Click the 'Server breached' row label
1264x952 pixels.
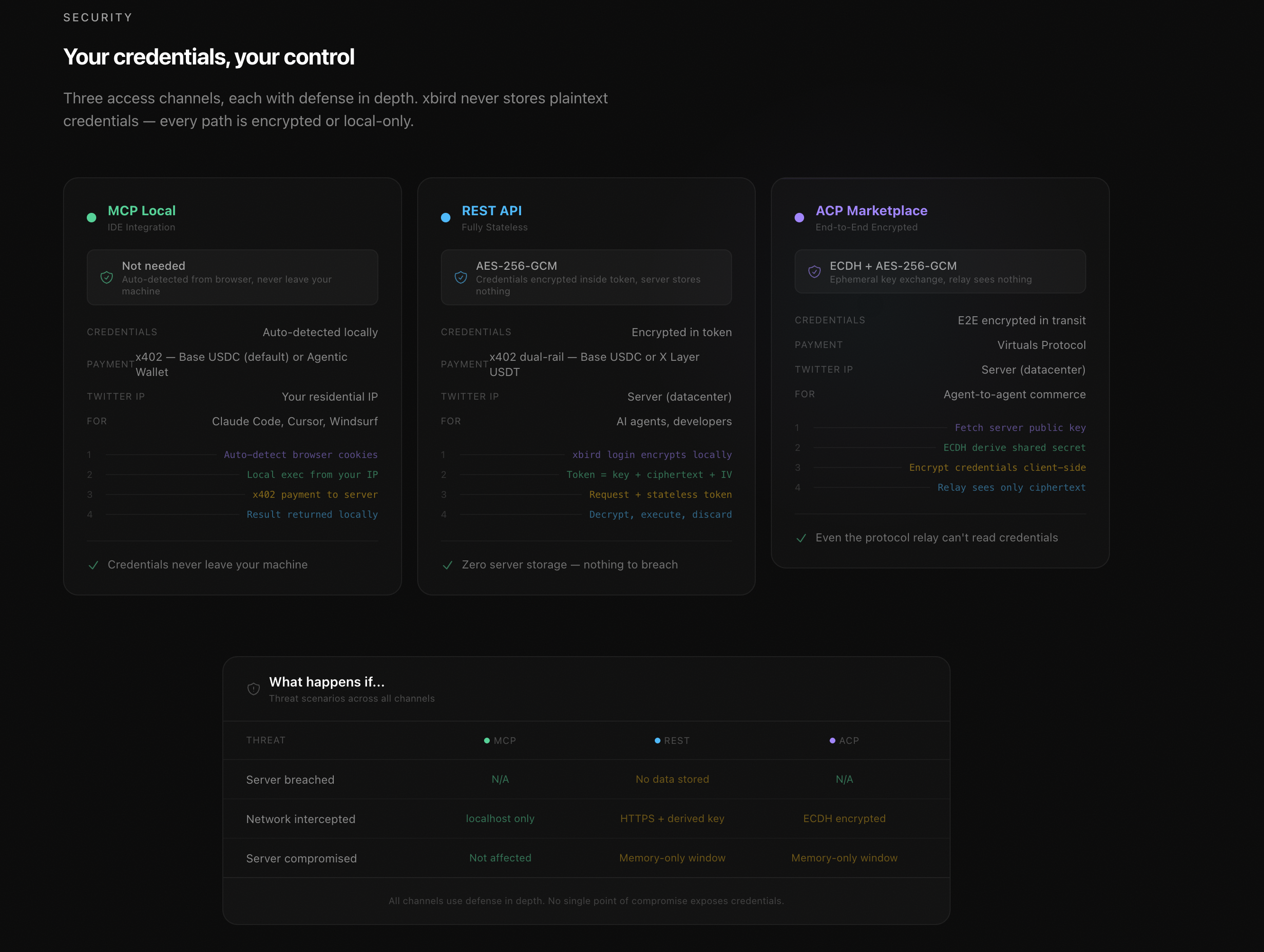click(290, 780)
